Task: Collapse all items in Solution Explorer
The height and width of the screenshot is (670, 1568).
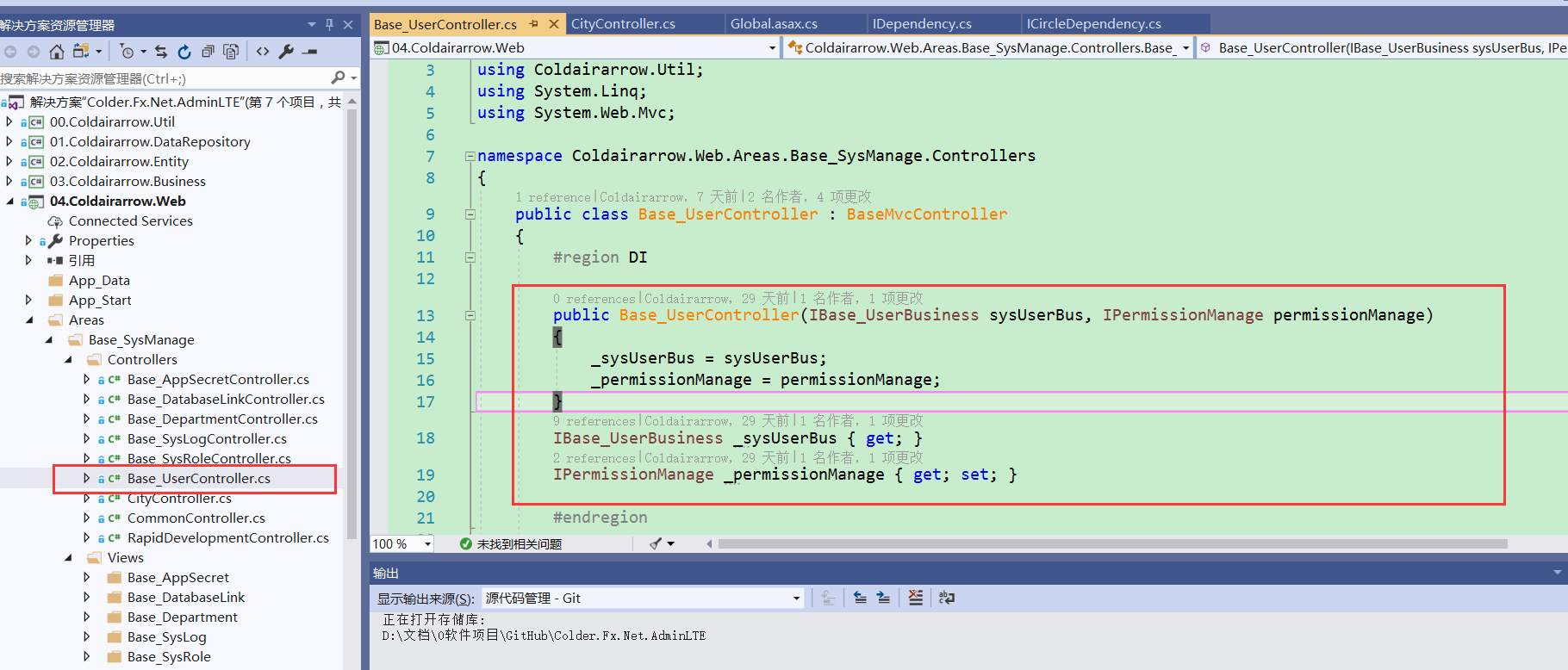Action: click(208, 52)
